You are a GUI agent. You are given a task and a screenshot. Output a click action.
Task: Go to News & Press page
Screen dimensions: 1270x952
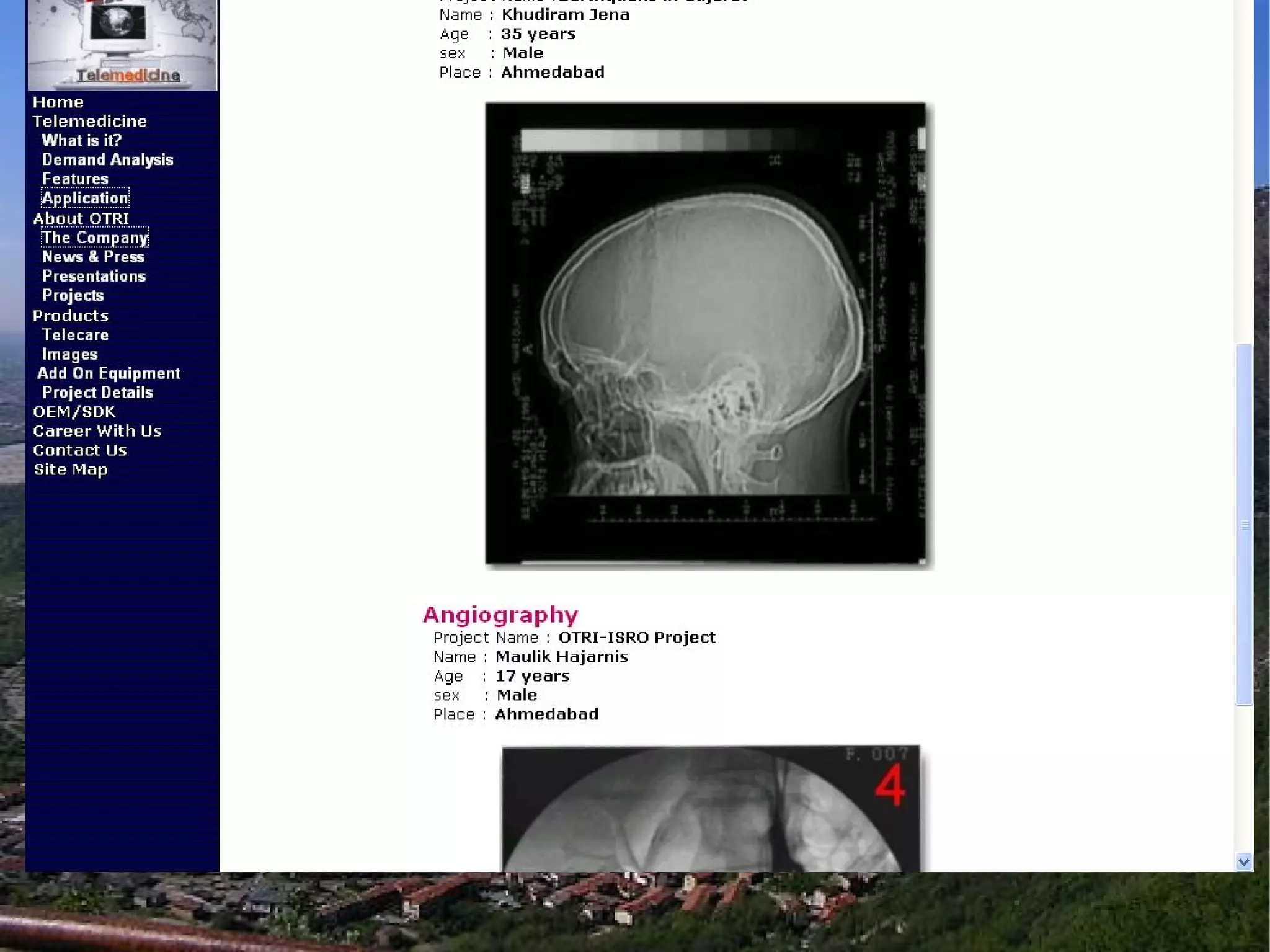tap(93, 257)
